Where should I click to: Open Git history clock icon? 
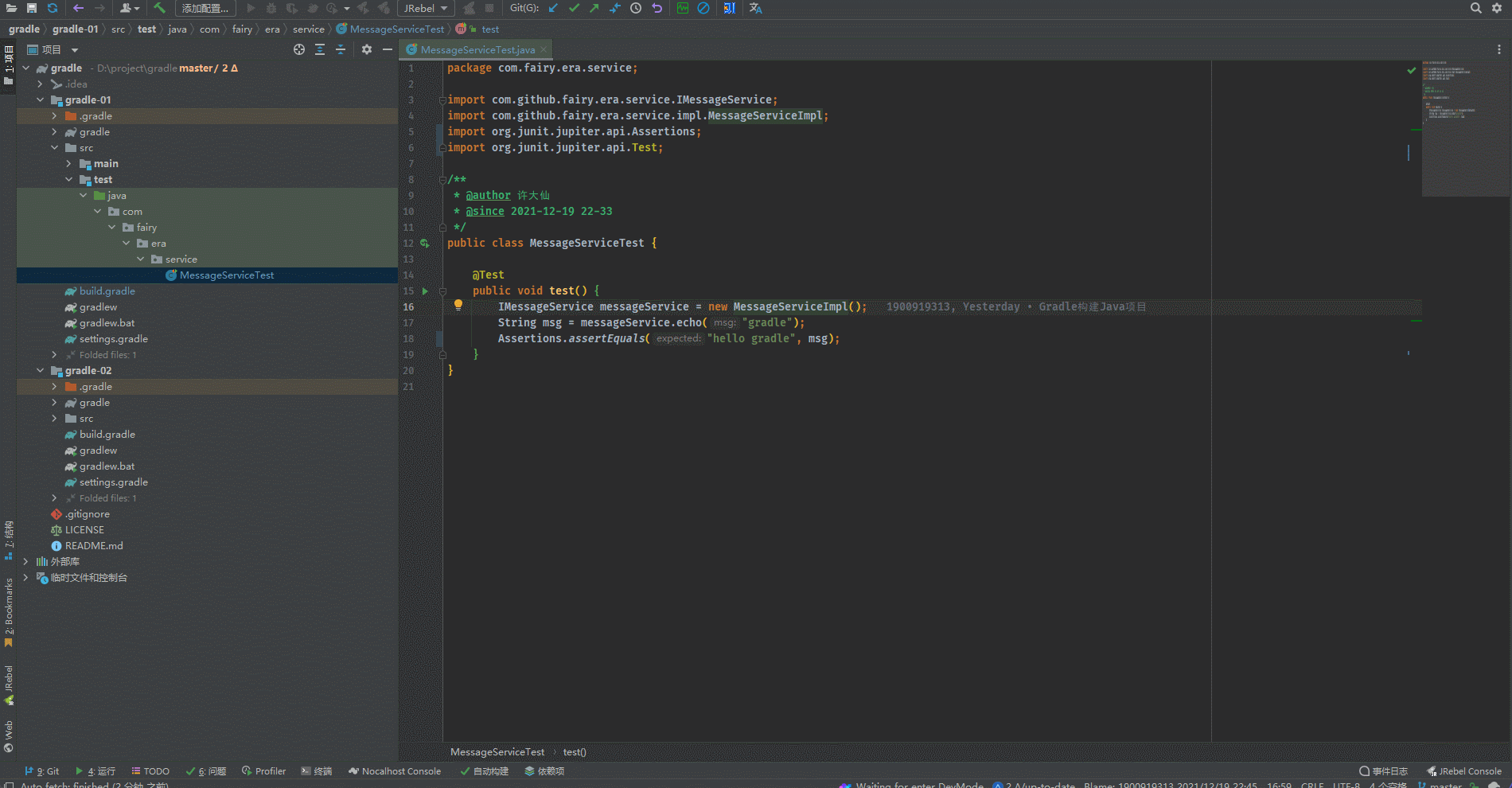pos(636,8)
